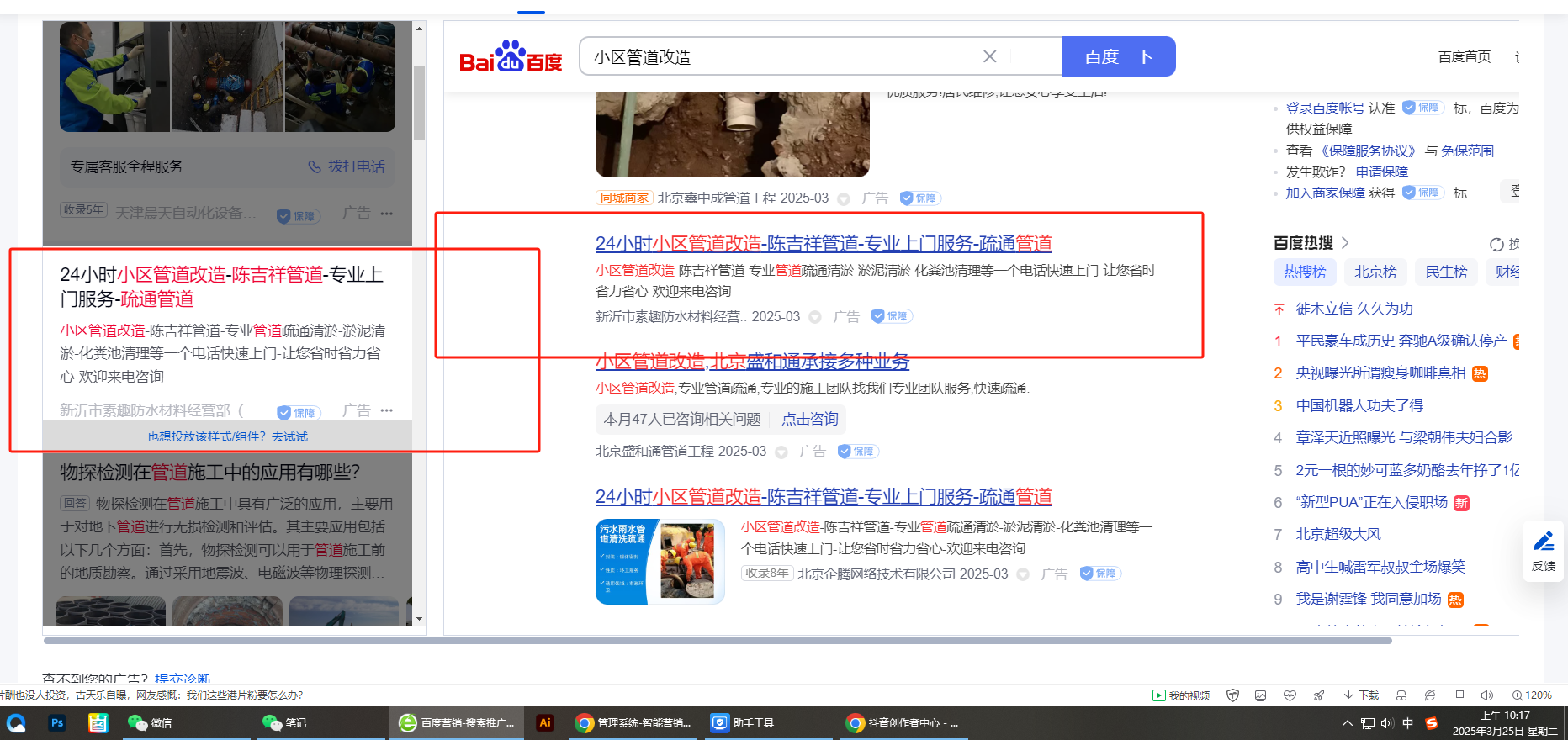Viewport: 1568px width, 740px height.
Task: Click the refresh icon beside 百度热搜
Action: click(1496, 245)
